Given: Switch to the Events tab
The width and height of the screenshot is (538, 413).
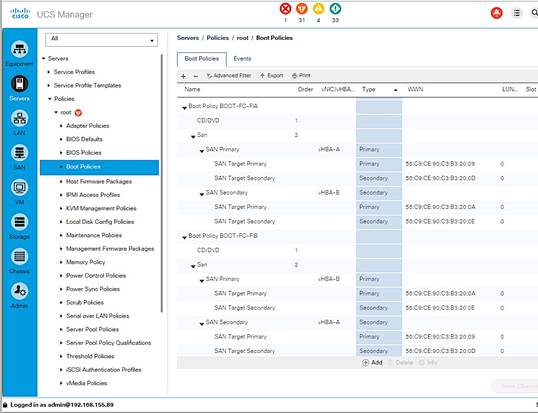Looking at the screenshot, I should [242, 59].
